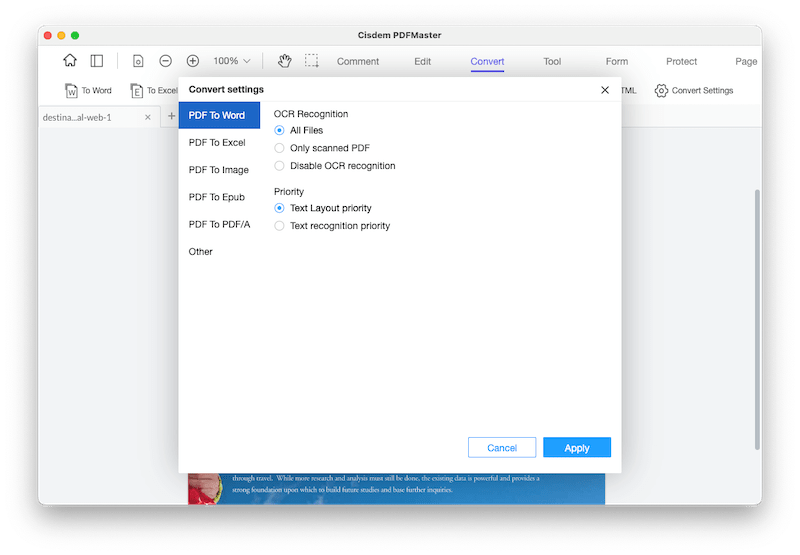Select PDF To Excel category
Viewport: 800px width, 555px height.
[219, 142]
